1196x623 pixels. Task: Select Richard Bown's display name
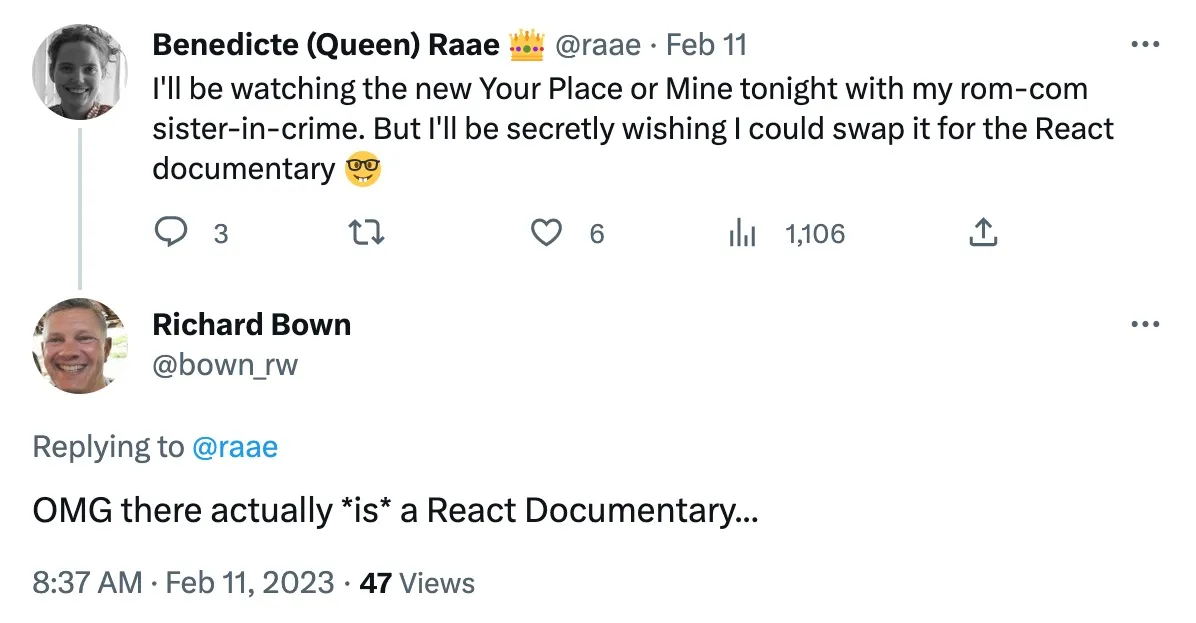click(x=251, y=324)
